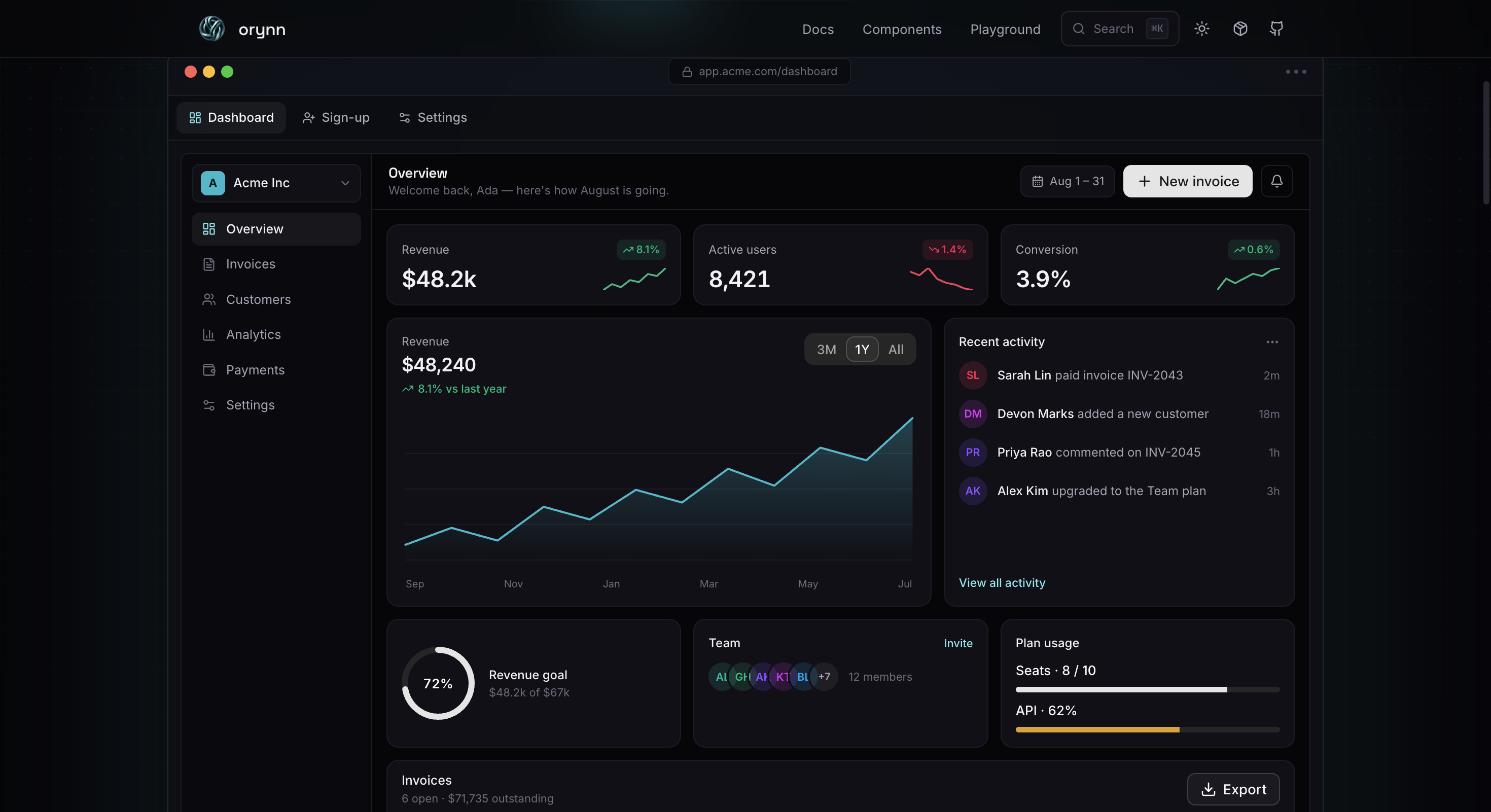Click the New invoice button
Viewport: 1491px width, 812px height.
click(x=1188, y=181)
